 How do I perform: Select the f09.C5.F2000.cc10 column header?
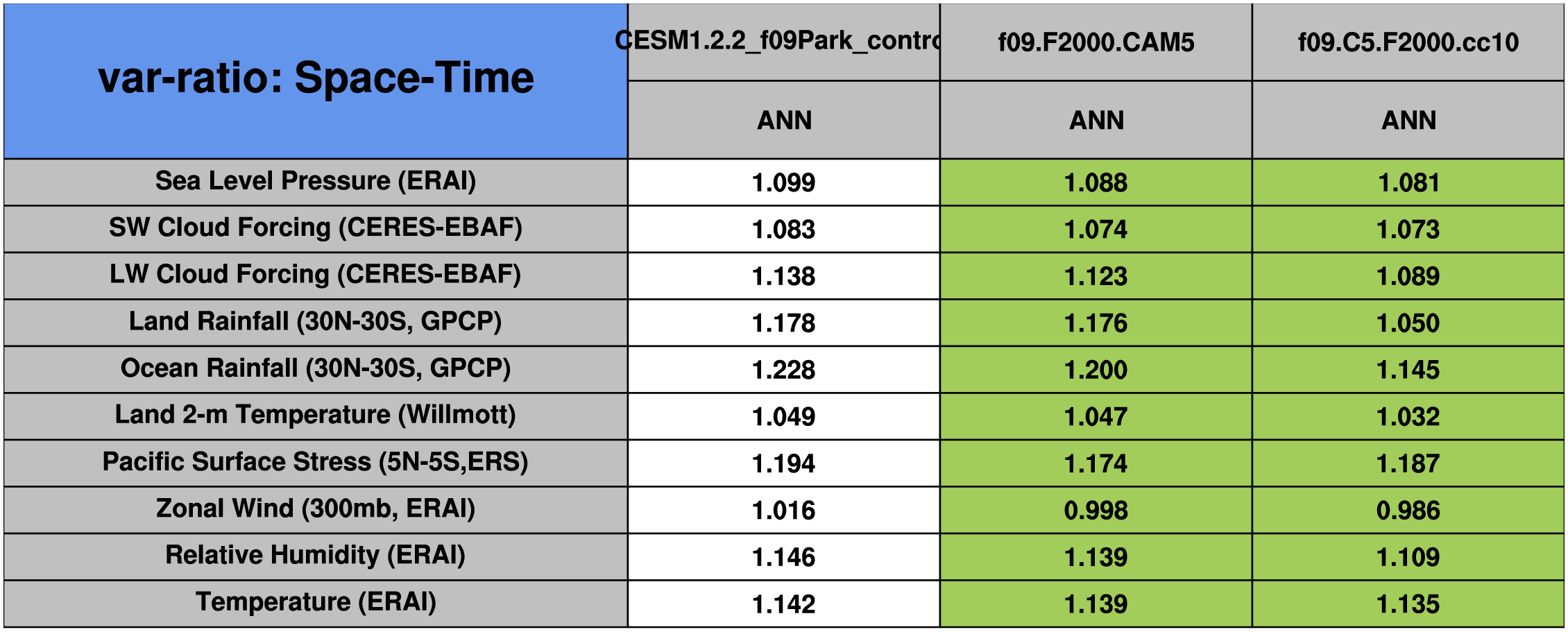(x=1408, y=42)
